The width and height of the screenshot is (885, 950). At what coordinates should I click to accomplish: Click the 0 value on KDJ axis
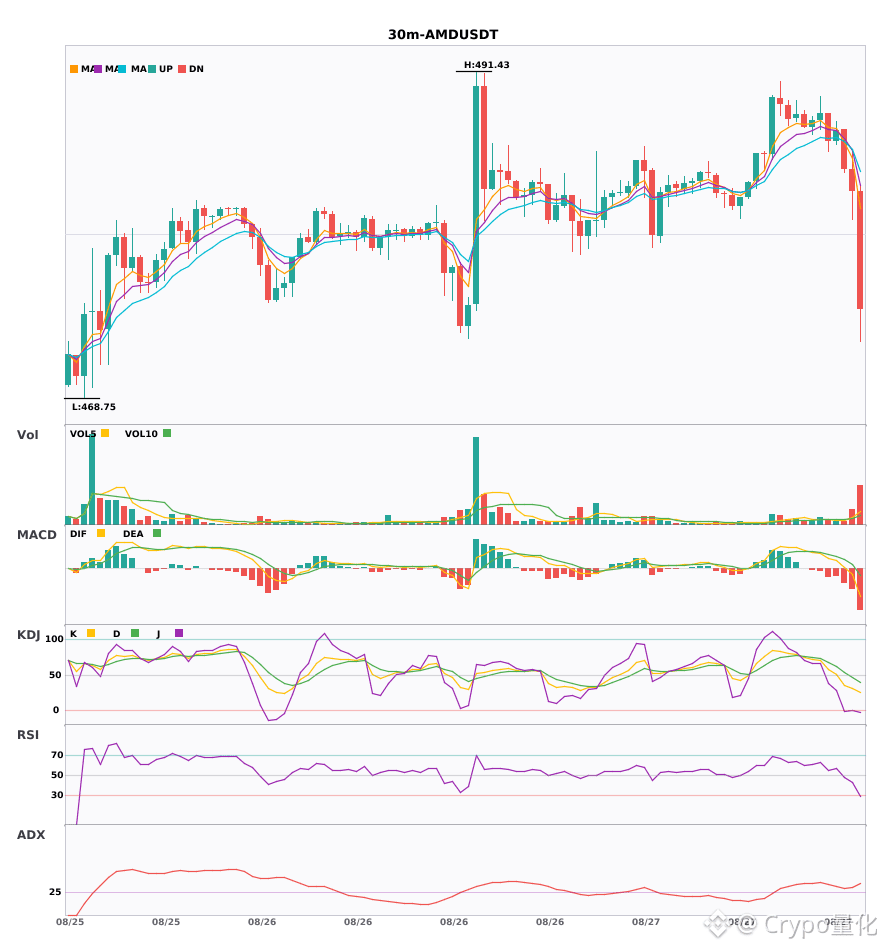click(x=56, y=710)
